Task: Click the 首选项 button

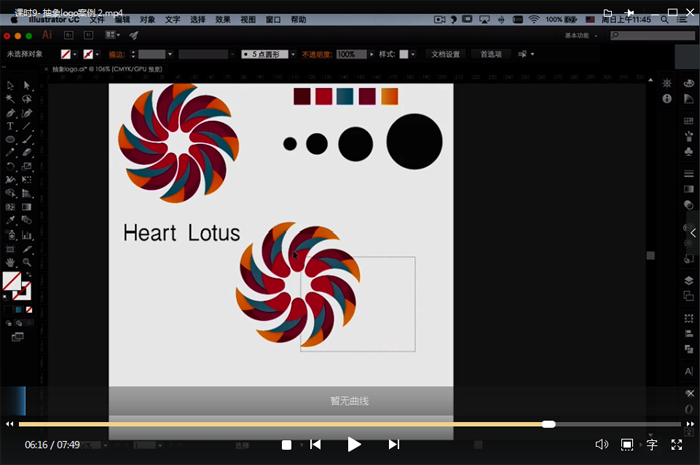Action: click(491, 54)
